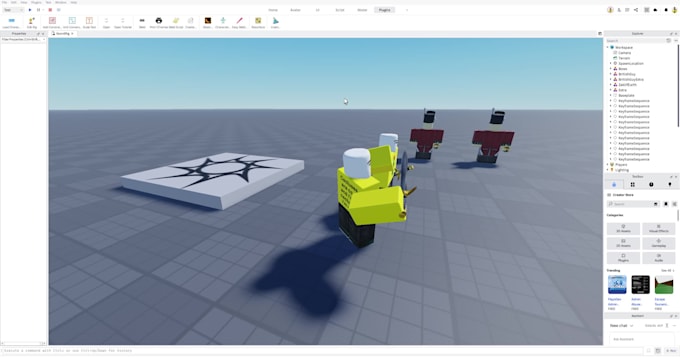Open the Test mode dropdown
680x364 pixels.
(13, 10)
